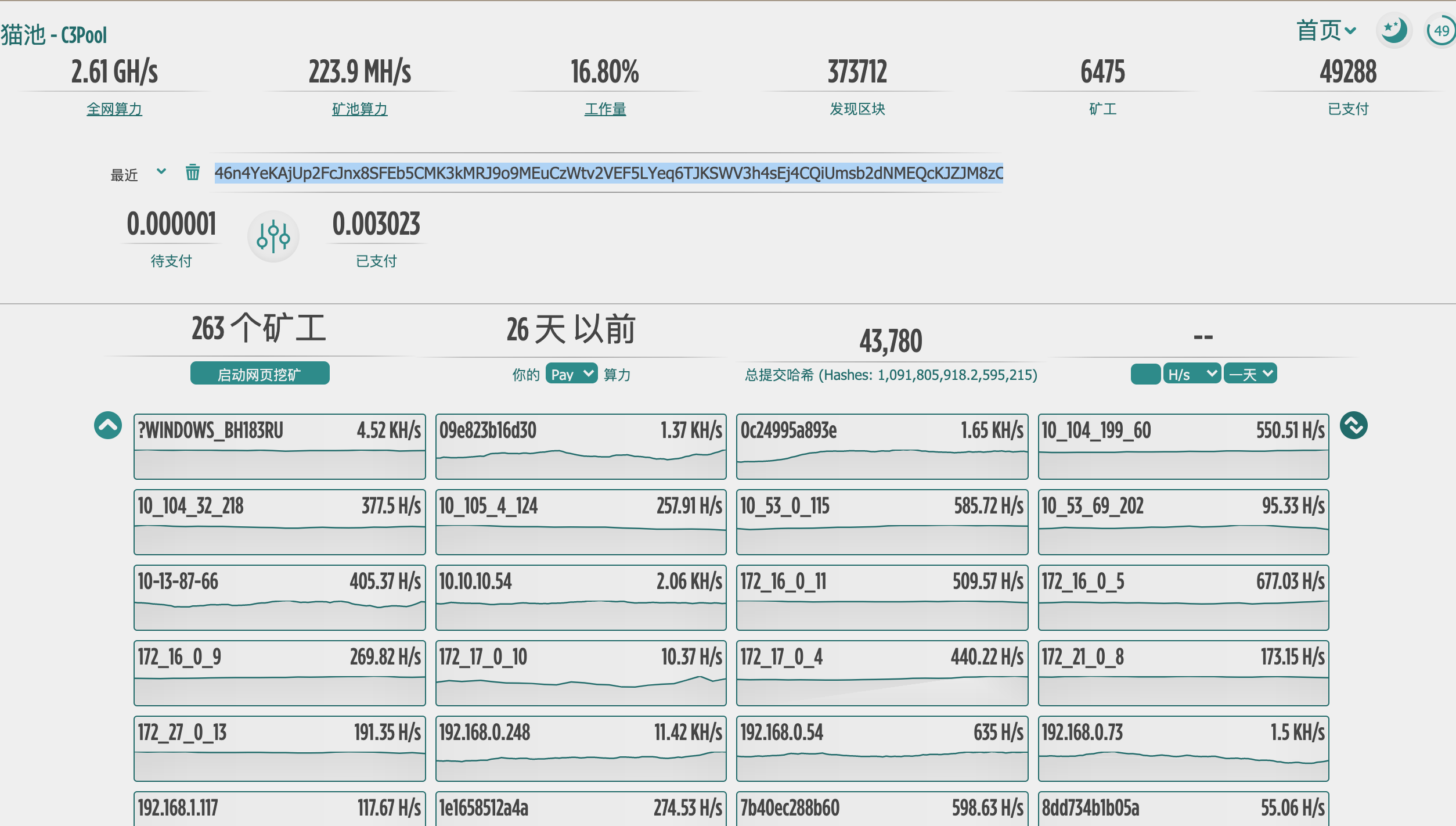Open the Pay hashrate type dropdown
The height and width of the screenshot is (826, 1456).
pos(571,374)
